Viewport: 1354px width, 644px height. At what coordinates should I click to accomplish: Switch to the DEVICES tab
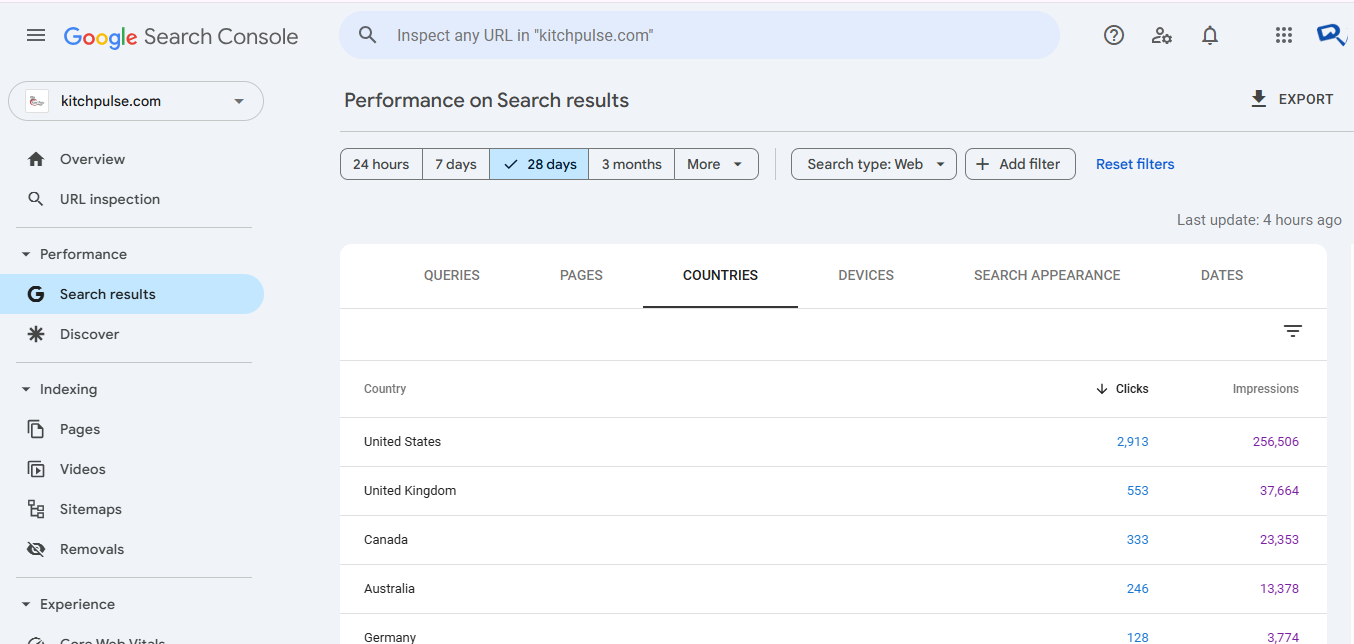tap(866, 275)
